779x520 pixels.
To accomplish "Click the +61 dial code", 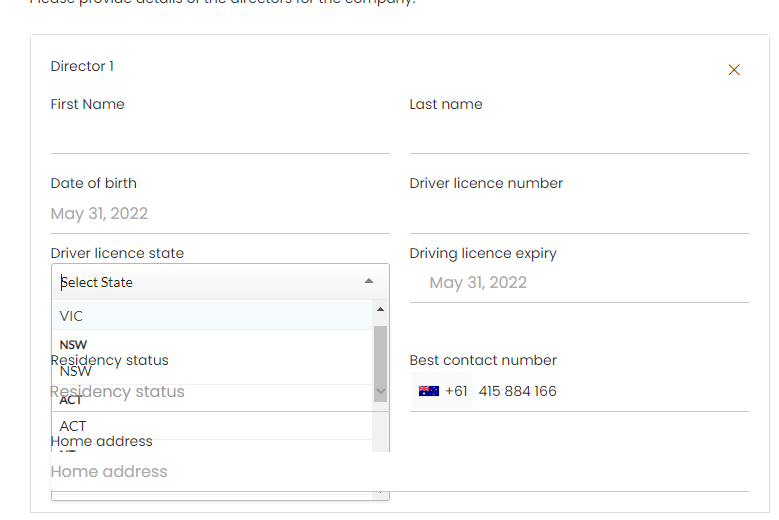I will 456,391.
